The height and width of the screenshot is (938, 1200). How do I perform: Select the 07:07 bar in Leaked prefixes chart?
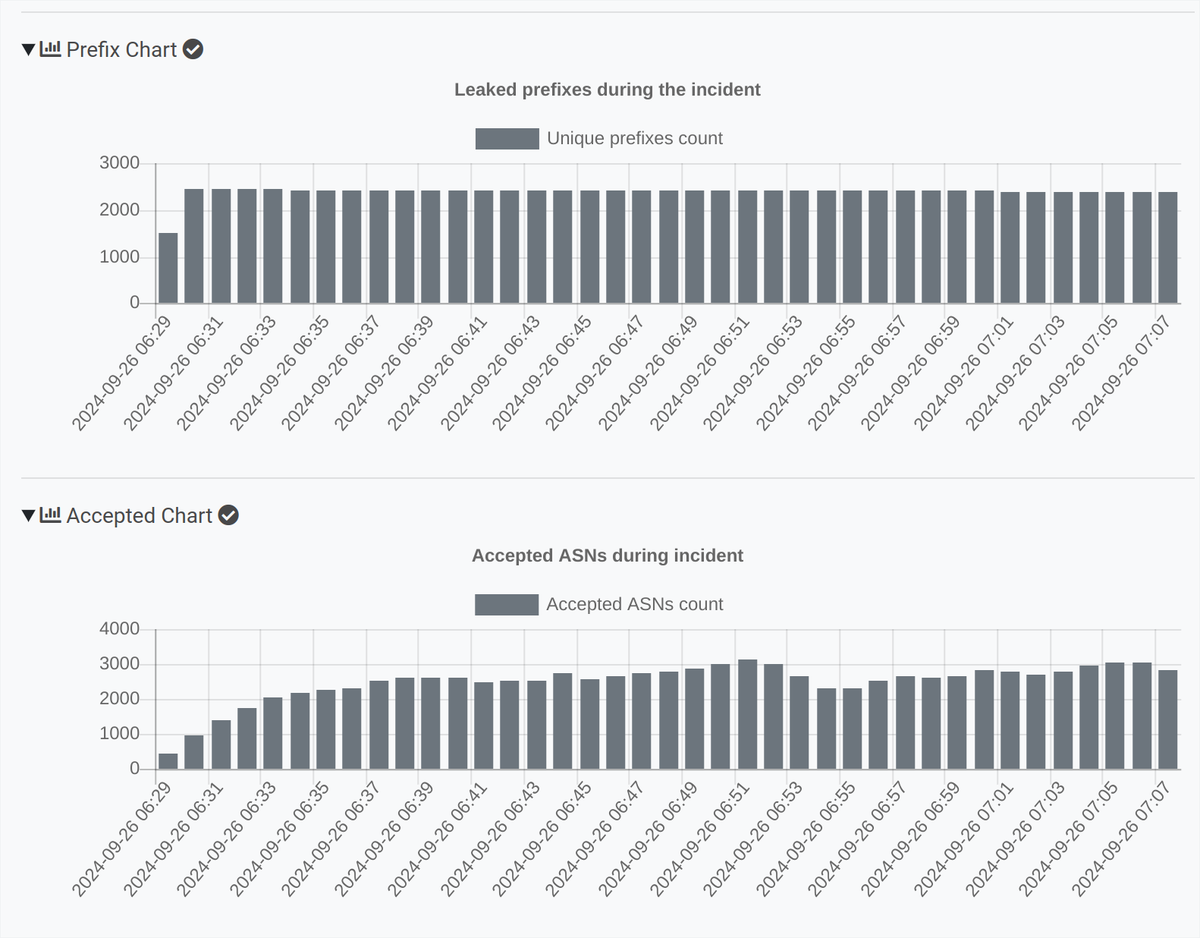[1167, 248]
